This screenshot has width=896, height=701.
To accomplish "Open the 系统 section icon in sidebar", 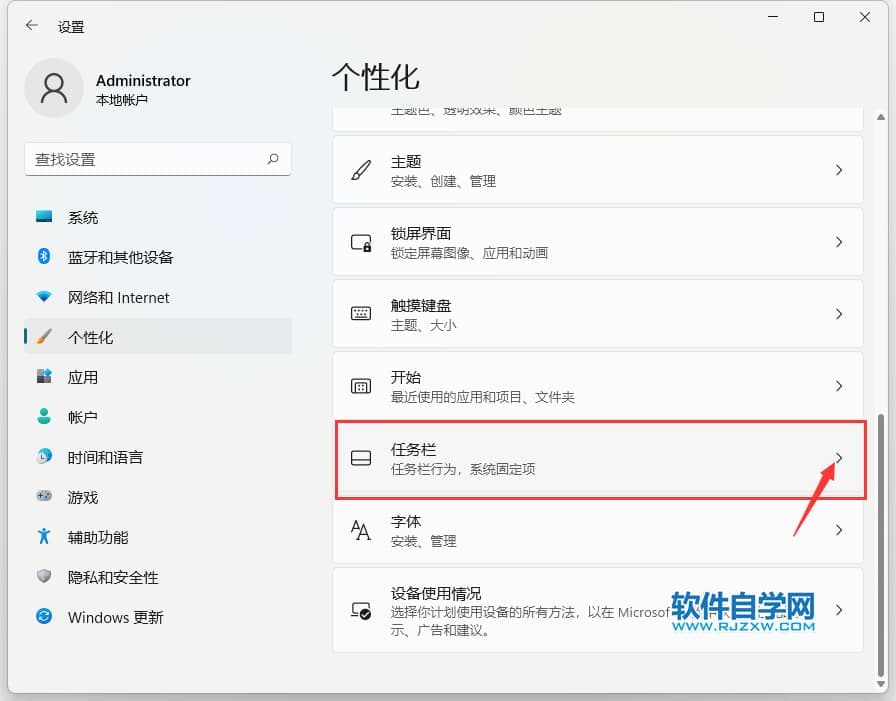I will tap(44, 217).
